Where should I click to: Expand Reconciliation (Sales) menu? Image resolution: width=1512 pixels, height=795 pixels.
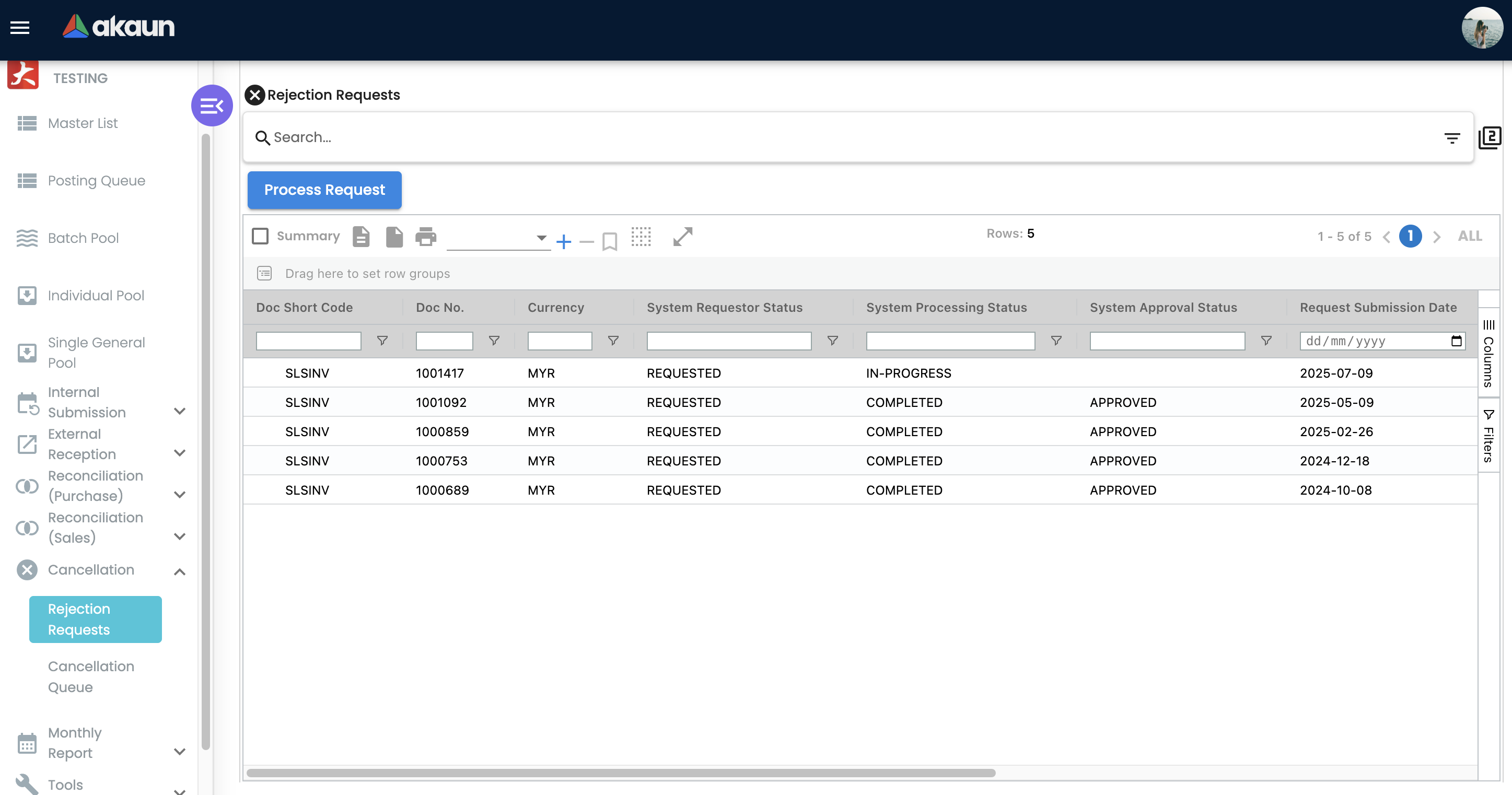(180, 536)
